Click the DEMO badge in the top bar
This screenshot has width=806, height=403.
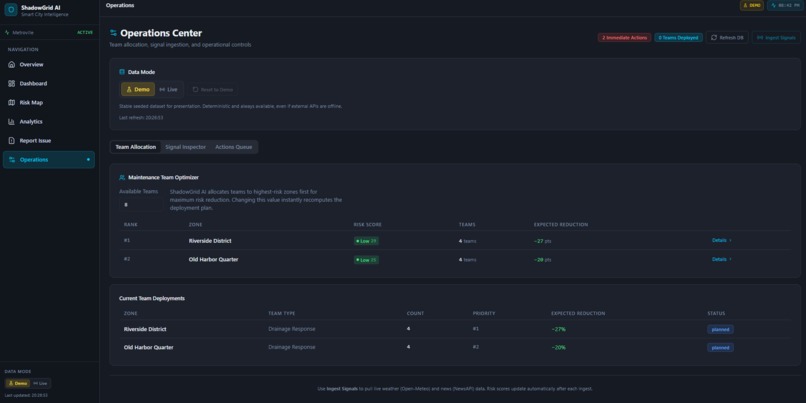(x=752, y=5)
